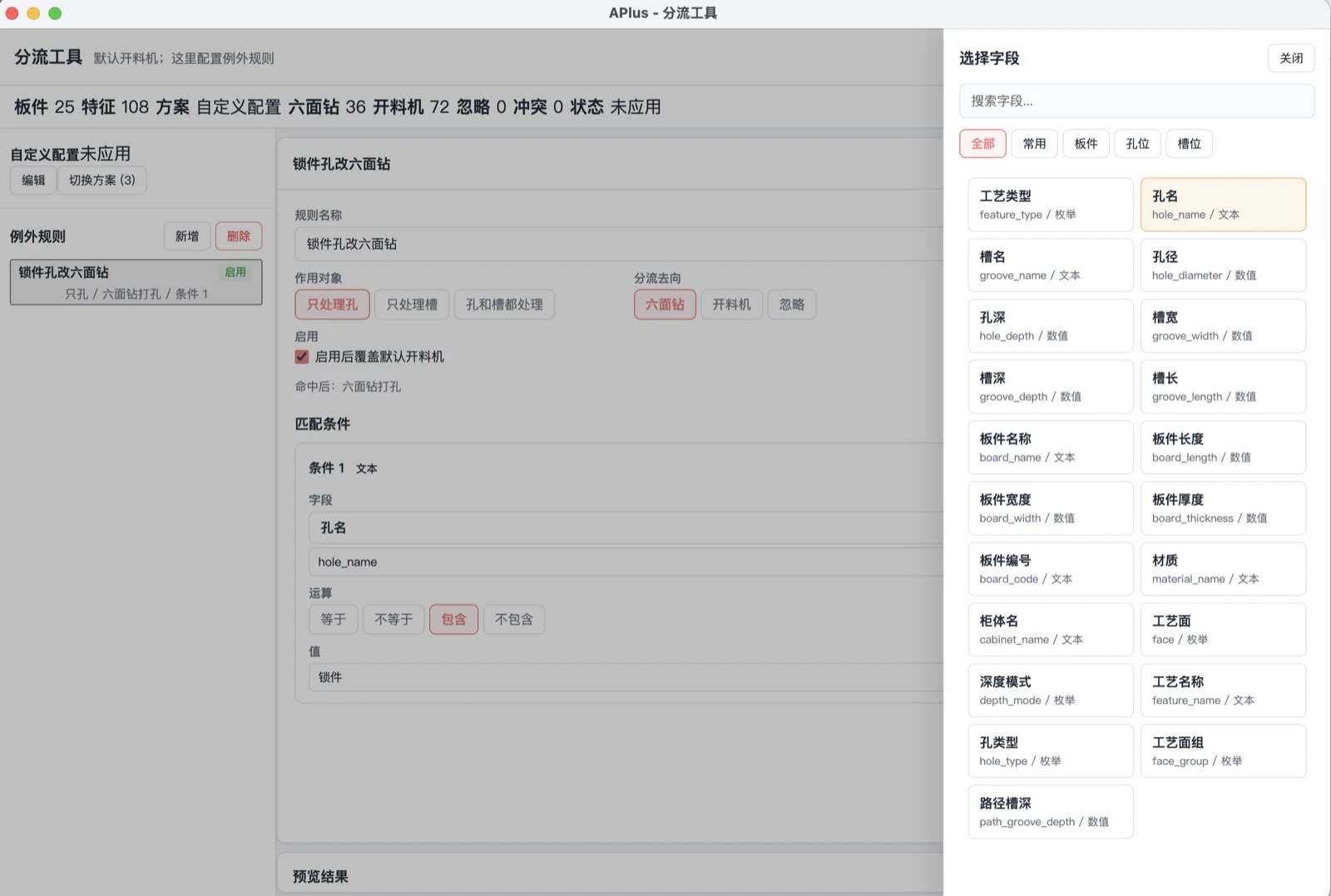1331x896 pixels.
Task: Choose the 板件厚度 board_thickness field
Action: click(1223, 508)
